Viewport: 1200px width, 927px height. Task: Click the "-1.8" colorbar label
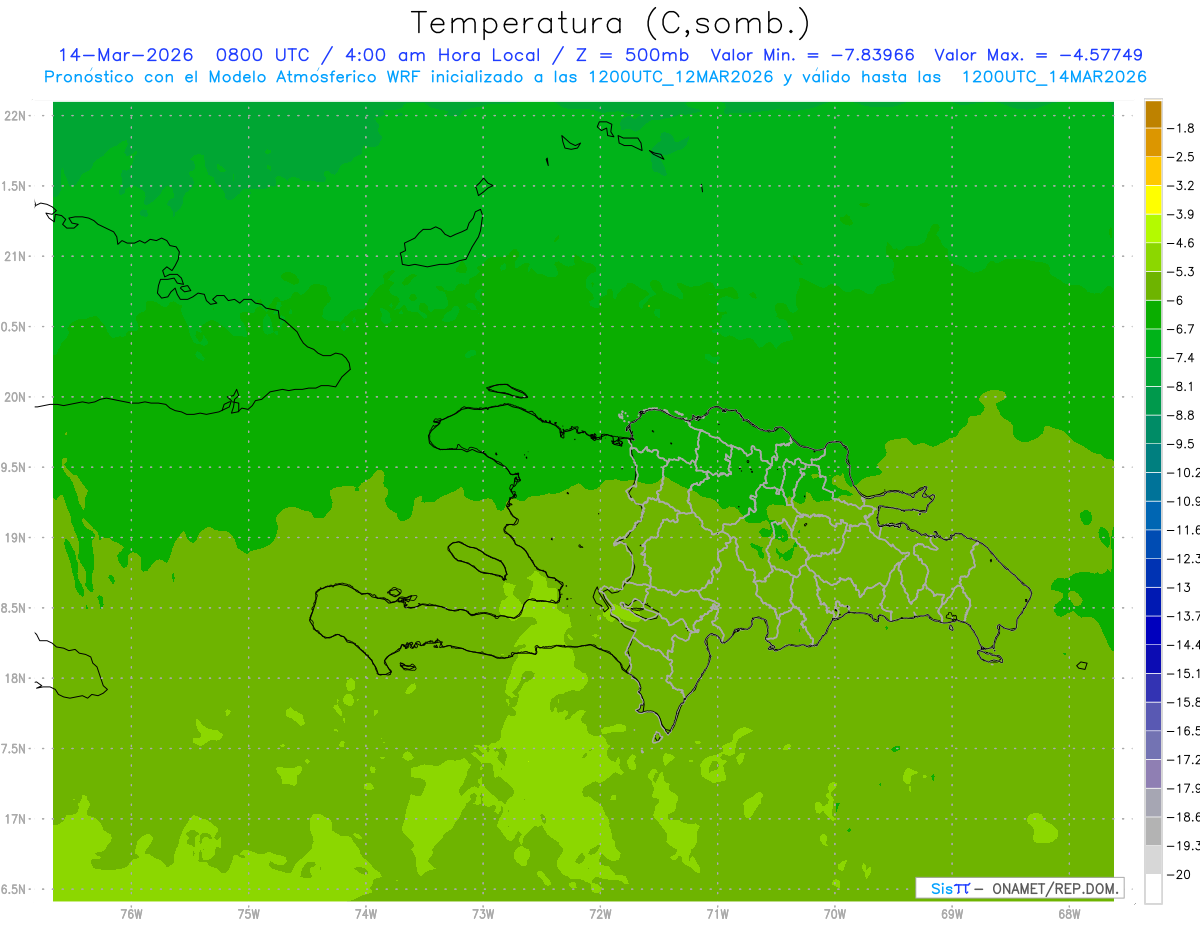[1182, 128]
